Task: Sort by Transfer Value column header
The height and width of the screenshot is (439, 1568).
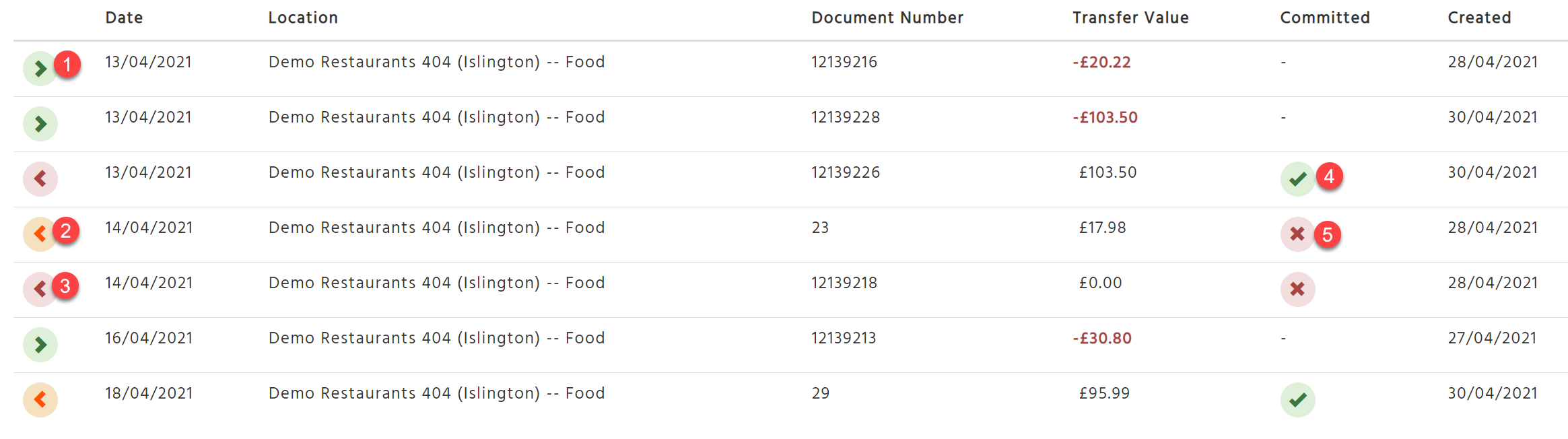Action: [1130, 18]
